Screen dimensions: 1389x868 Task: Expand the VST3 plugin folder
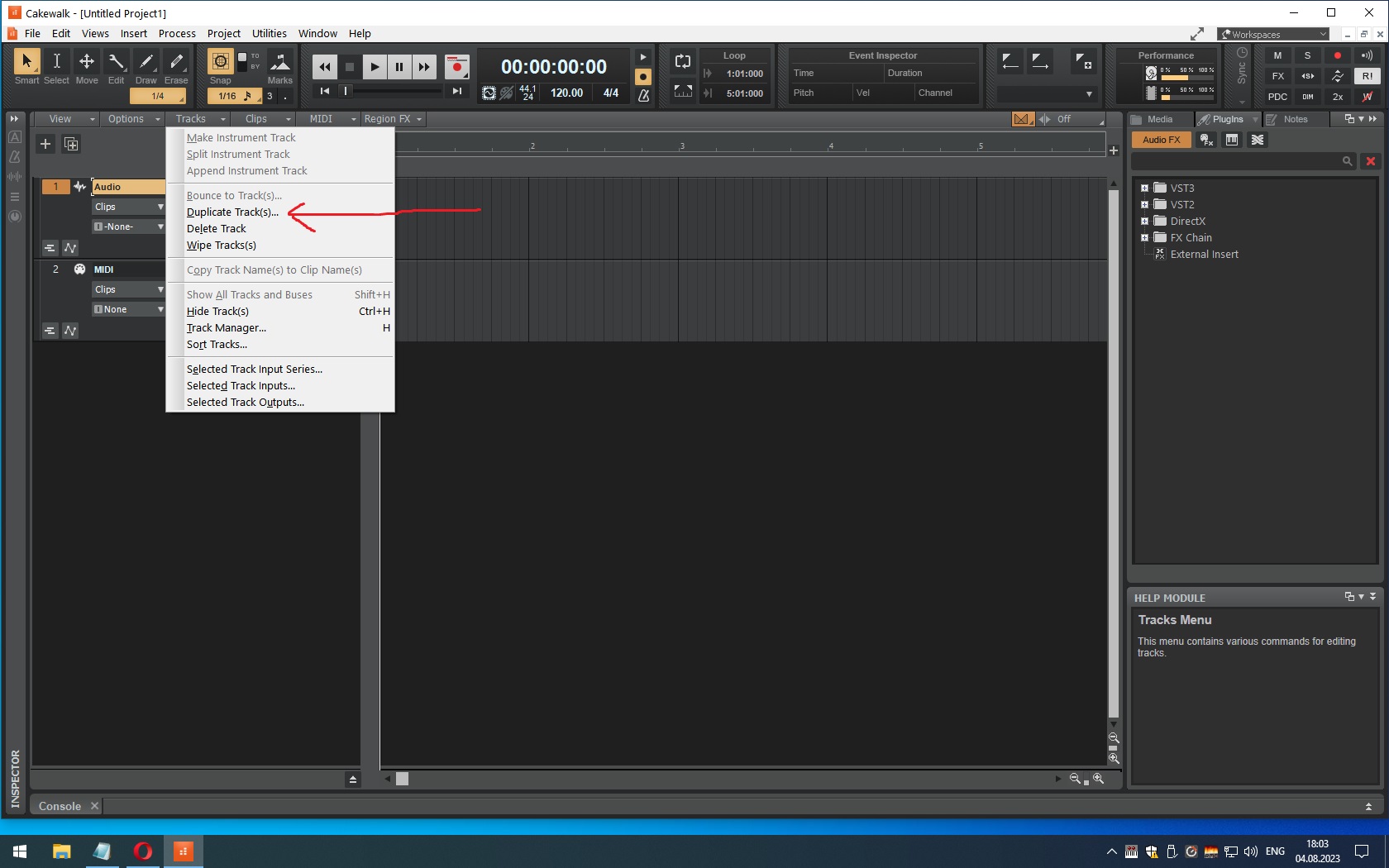tap(1144, 188)
